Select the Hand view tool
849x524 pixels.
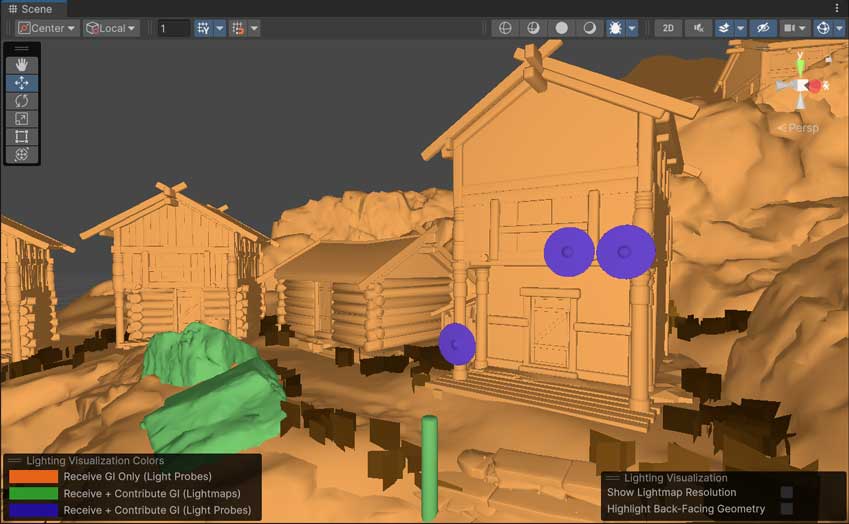pyautogui.click(x=22, y=65)
